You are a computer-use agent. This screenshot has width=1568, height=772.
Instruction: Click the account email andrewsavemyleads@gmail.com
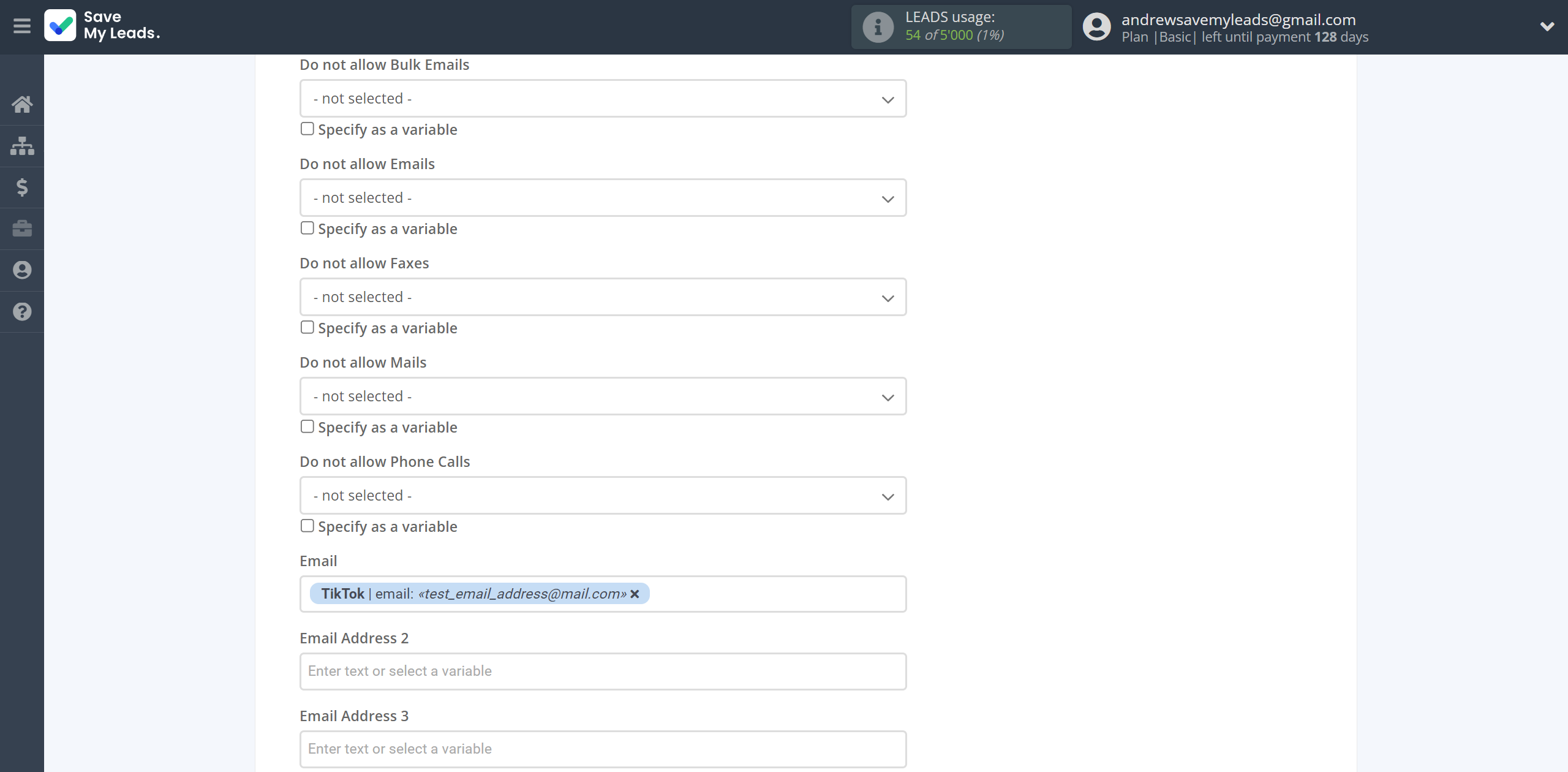pos(1238,20)
